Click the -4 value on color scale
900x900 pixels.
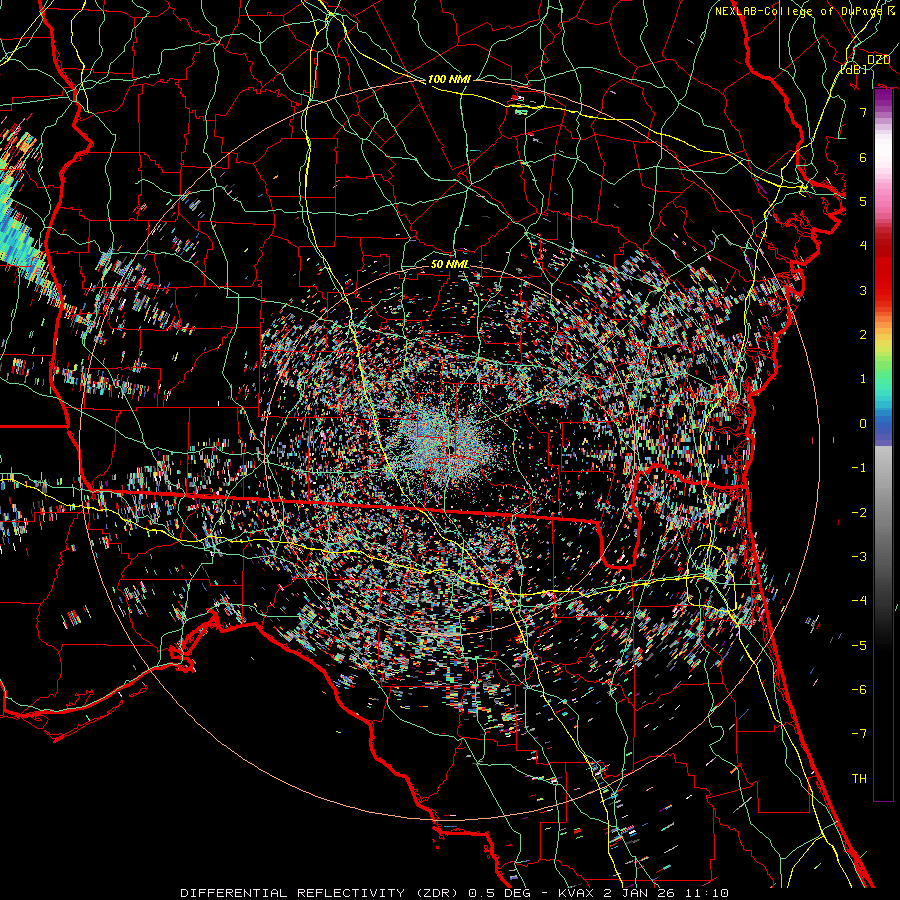coord(859,601)
